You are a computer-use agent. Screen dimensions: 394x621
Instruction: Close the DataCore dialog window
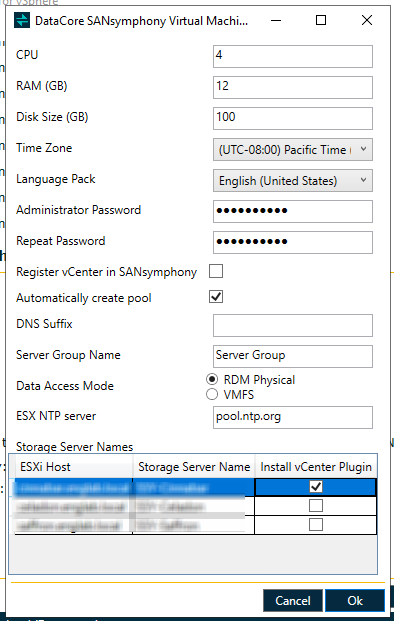tap(367, 20)
